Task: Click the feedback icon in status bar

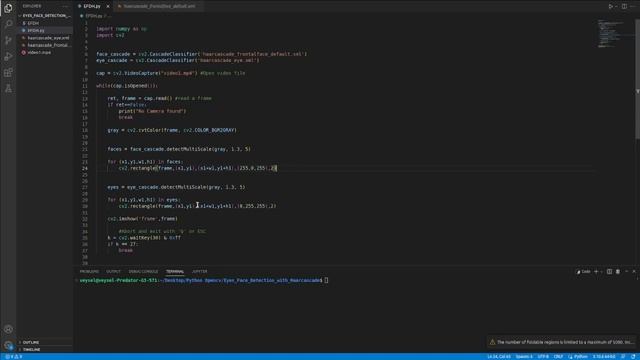Action: 623,357
